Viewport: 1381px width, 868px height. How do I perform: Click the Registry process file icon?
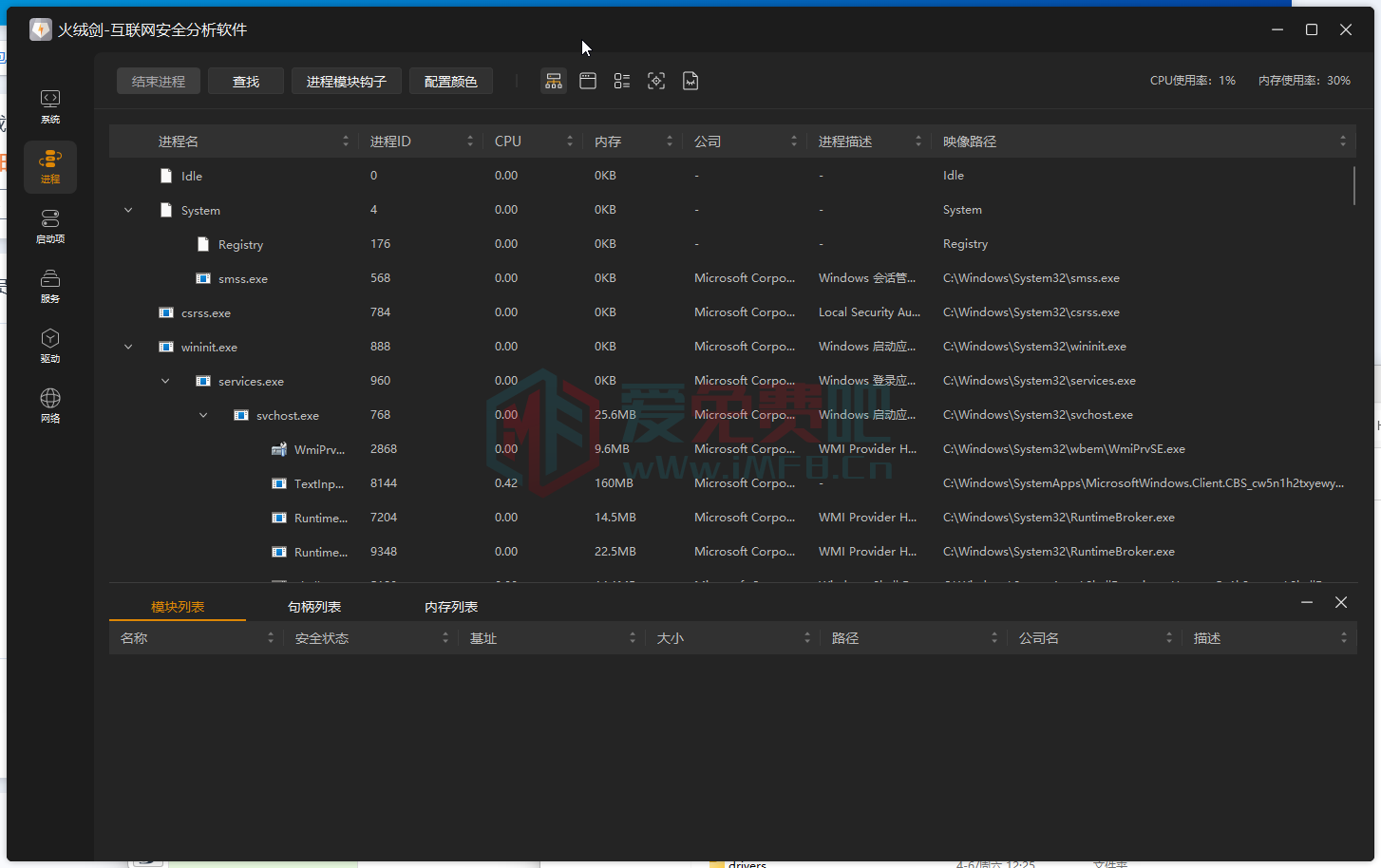click(x=203, y=244)
